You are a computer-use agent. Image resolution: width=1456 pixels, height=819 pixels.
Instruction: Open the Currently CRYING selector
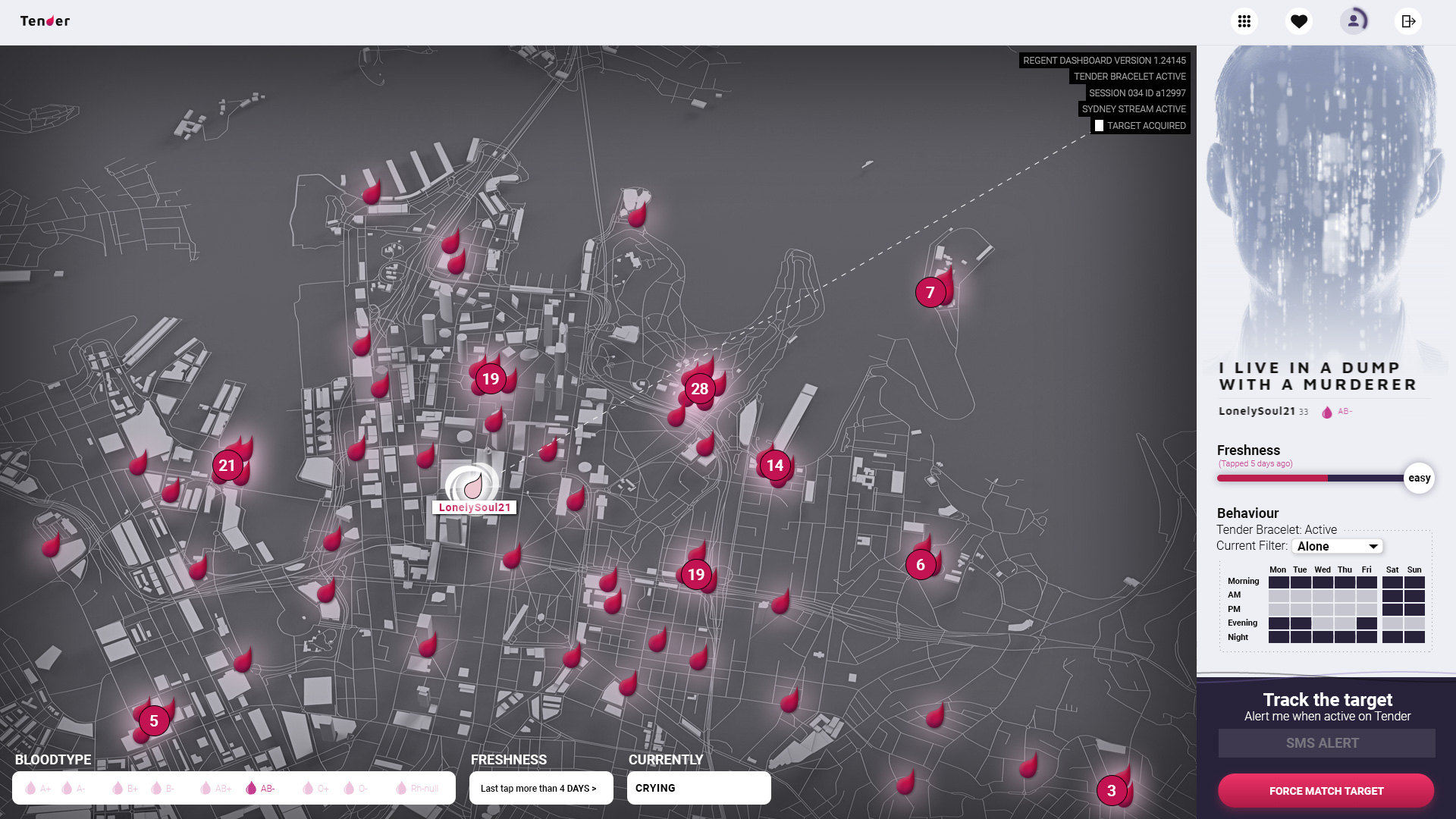click(x=698, y=789)
